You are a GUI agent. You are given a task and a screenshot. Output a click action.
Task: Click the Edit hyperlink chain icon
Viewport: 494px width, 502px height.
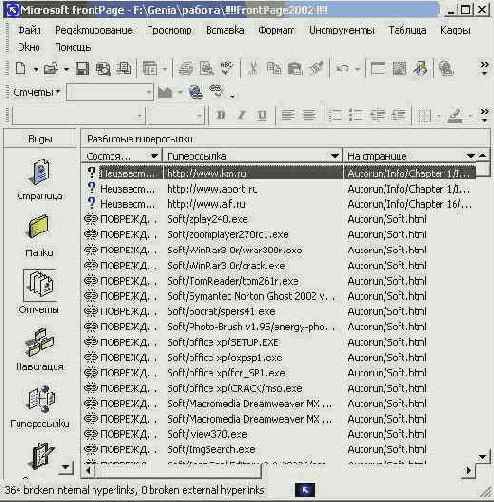(216, 91)
